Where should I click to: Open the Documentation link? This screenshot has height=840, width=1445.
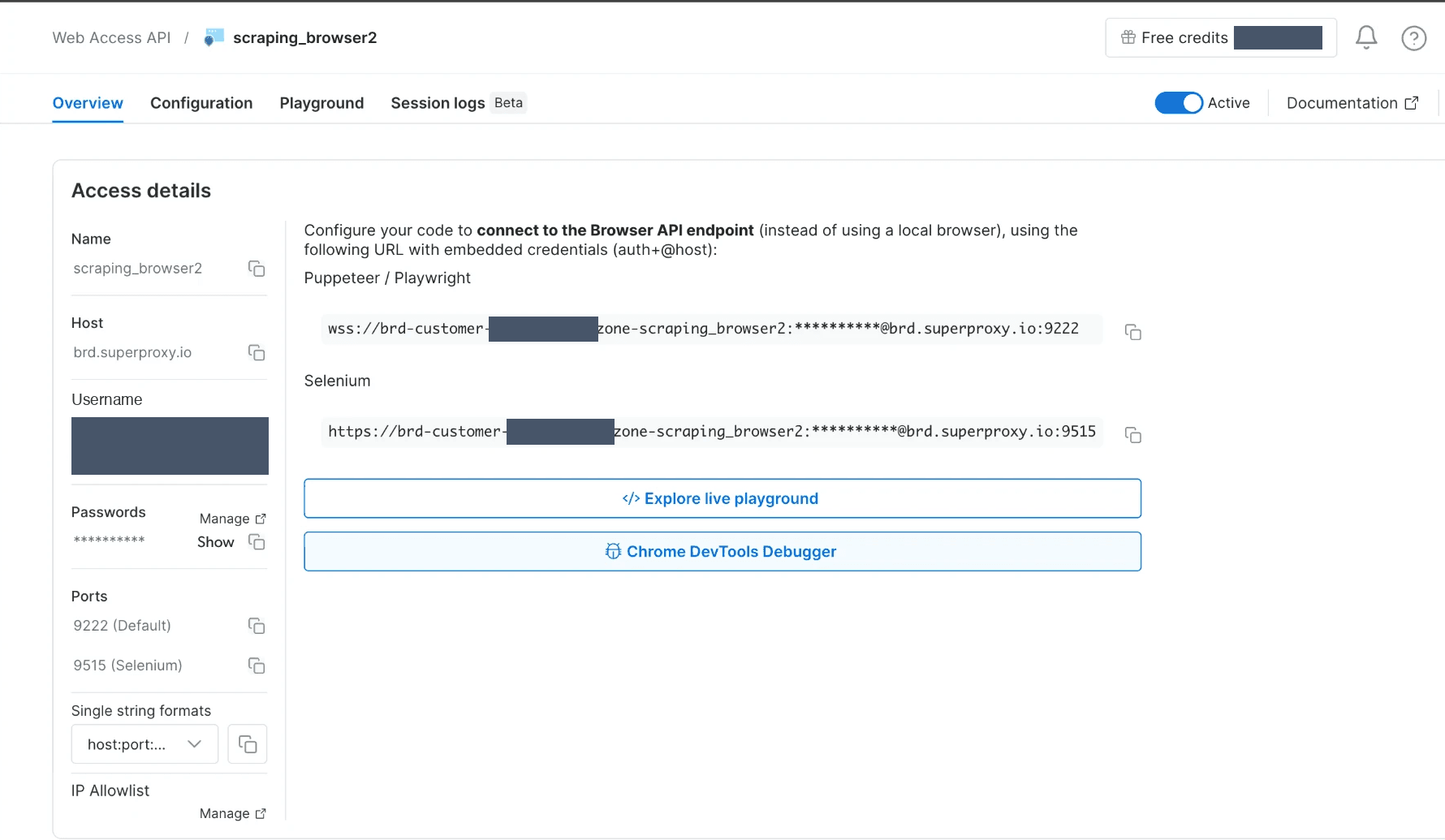[1352, 103]
